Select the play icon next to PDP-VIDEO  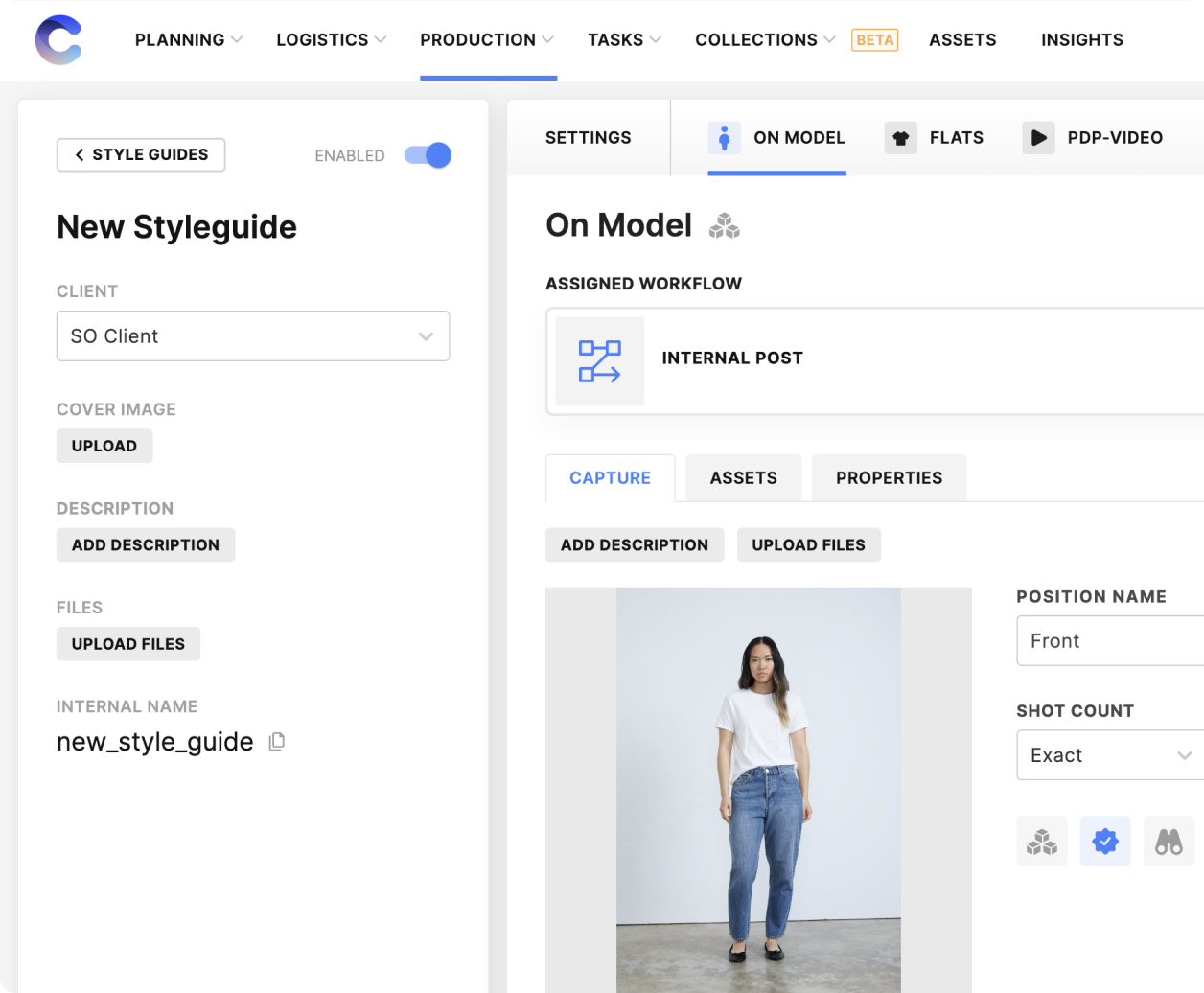(1038, 137)
